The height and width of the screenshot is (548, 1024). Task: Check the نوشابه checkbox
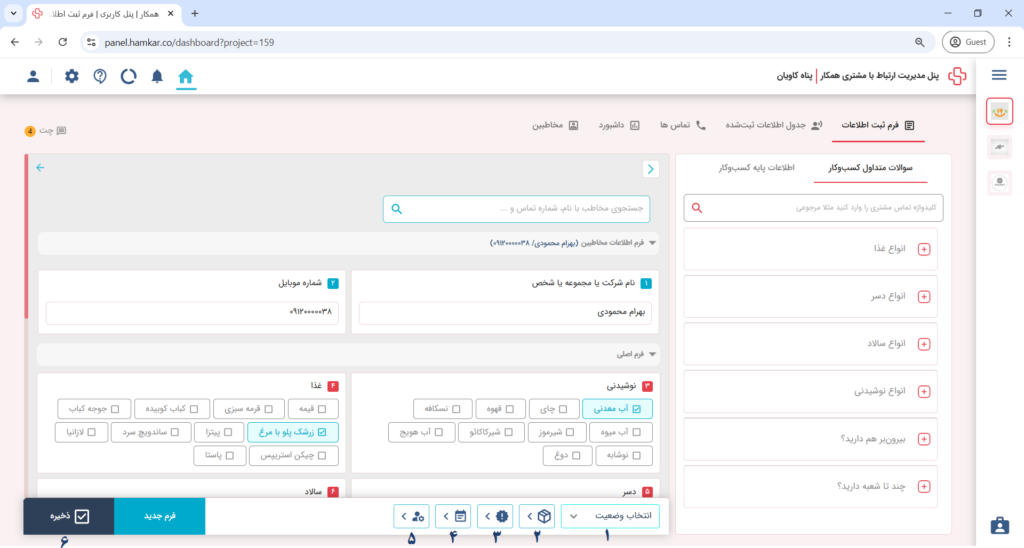click(636, 456)
